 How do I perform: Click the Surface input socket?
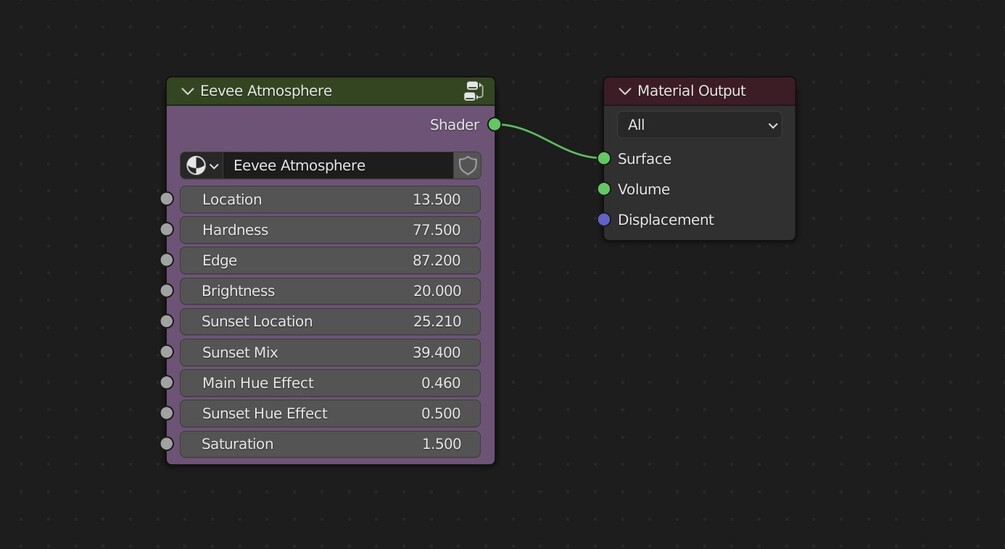604,159
